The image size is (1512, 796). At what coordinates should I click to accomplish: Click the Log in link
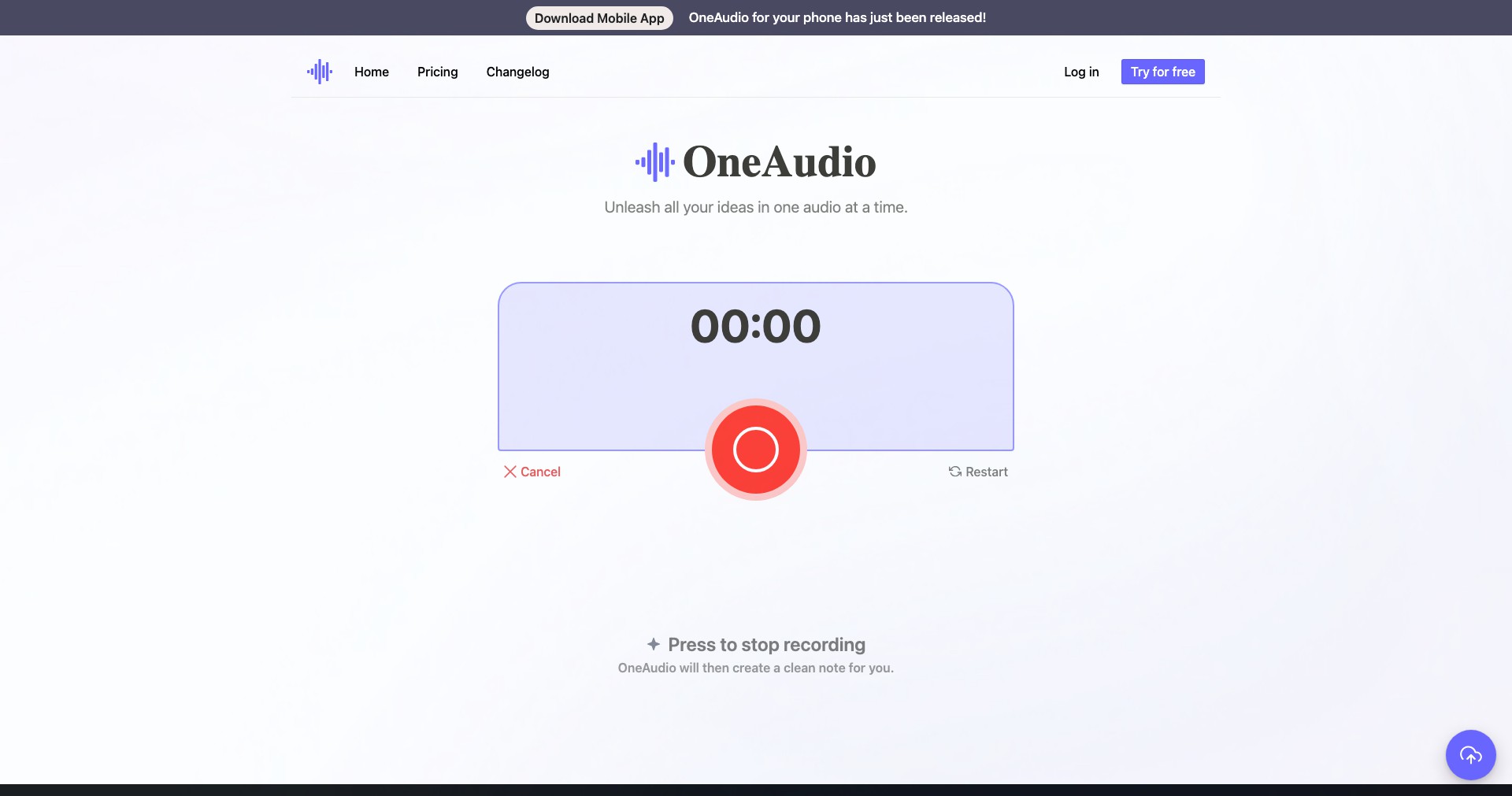click(1081, 72)
